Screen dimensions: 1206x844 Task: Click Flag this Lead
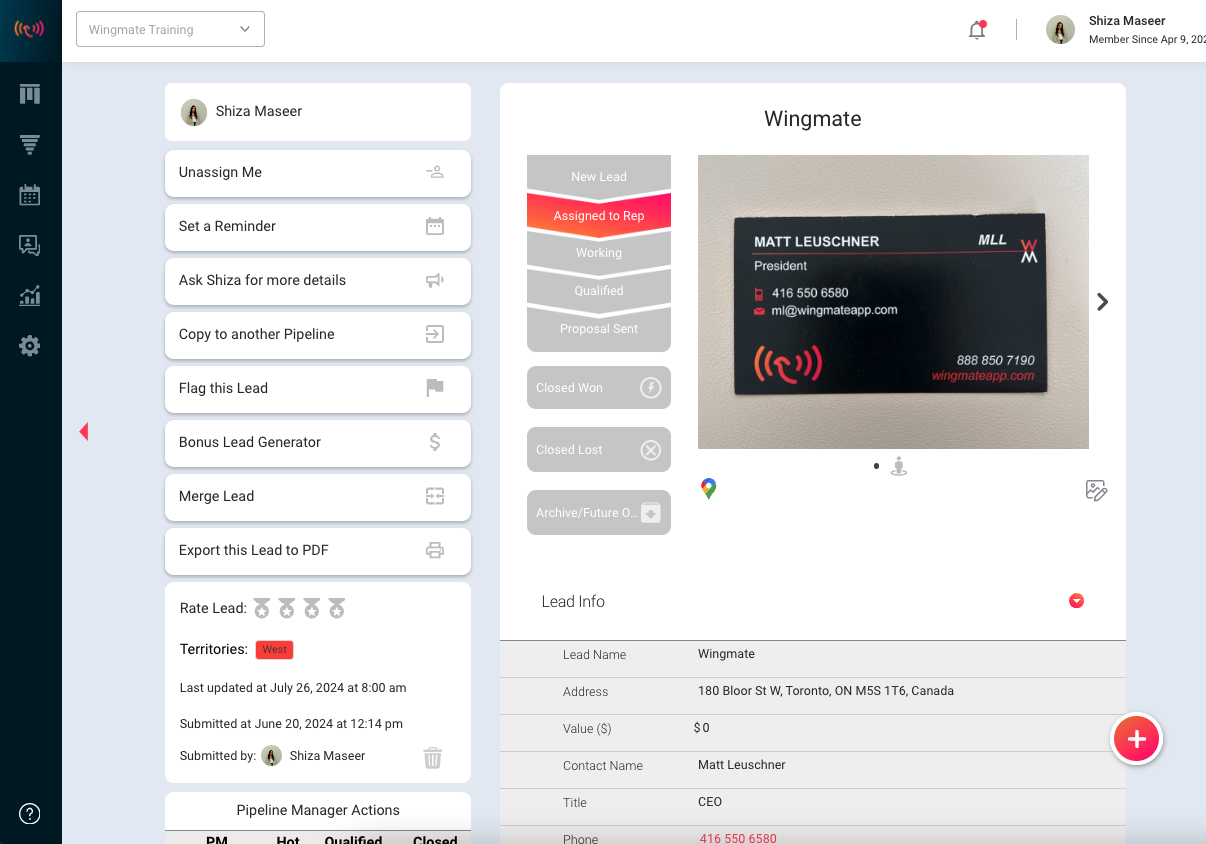tap(318, 388)
